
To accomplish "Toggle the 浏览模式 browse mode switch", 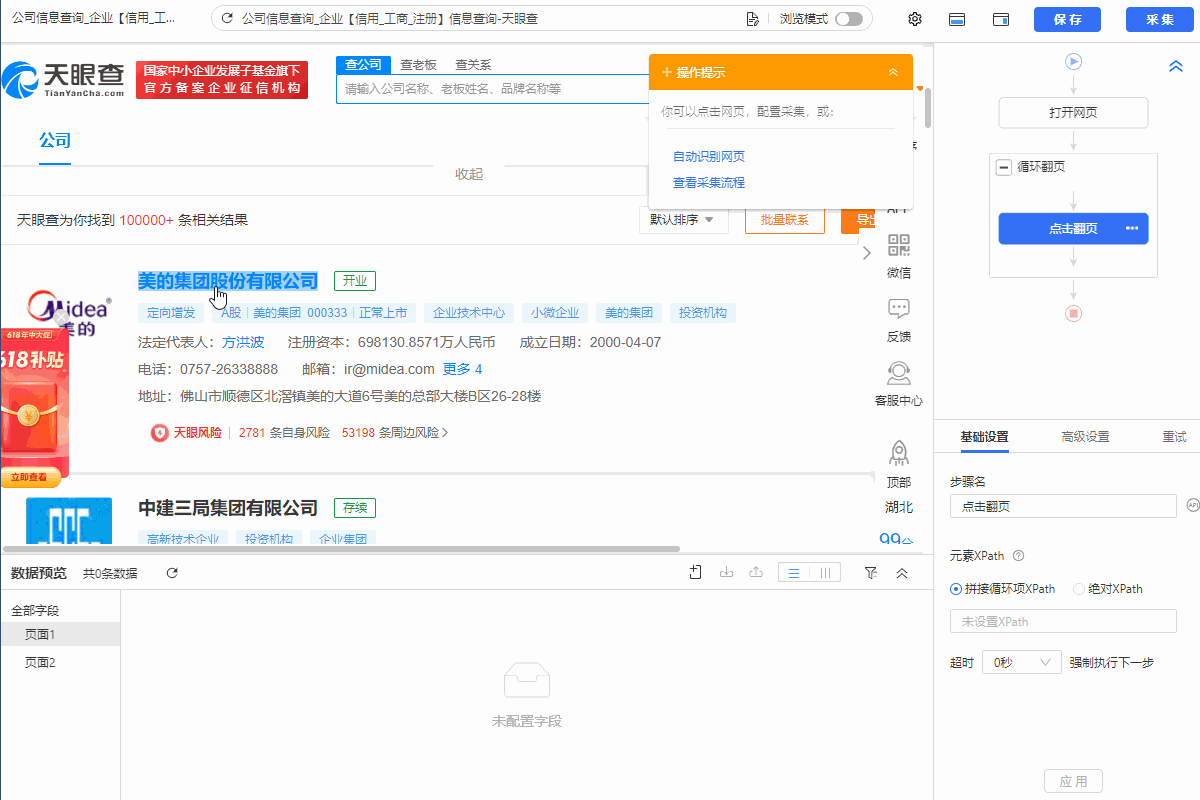I will pyautogui.click(x=848, y=19).
